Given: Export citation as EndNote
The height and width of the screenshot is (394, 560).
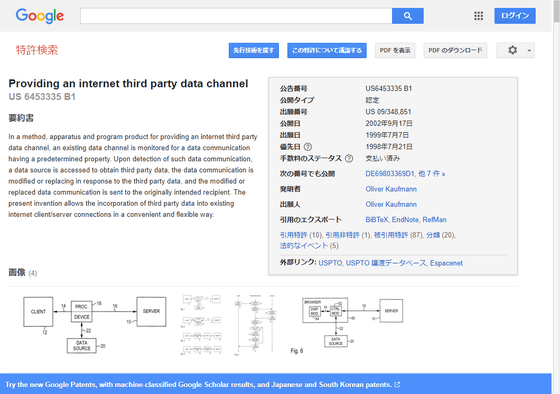Looking at the screenshot, I should click(x=405, y=220).
